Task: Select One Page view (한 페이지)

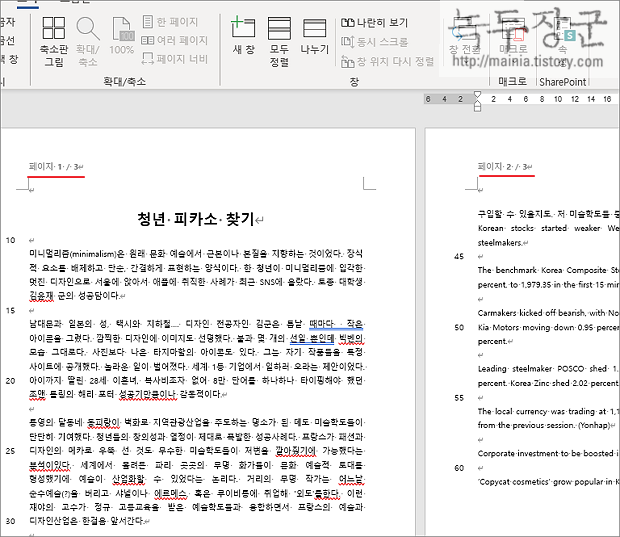Action: 170,22
